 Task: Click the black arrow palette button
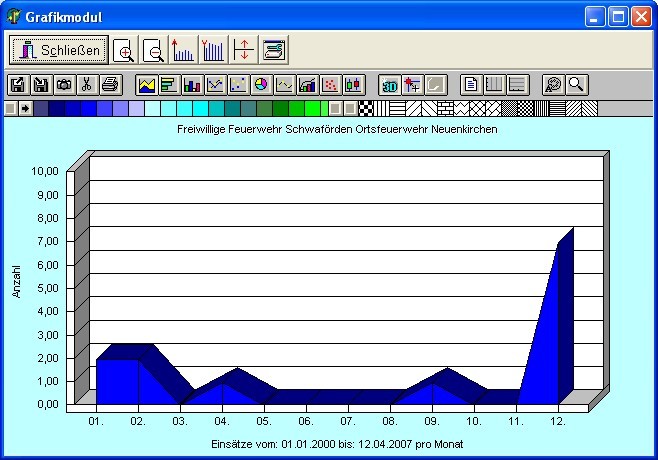pyautogui.click(x=26, y=108)
